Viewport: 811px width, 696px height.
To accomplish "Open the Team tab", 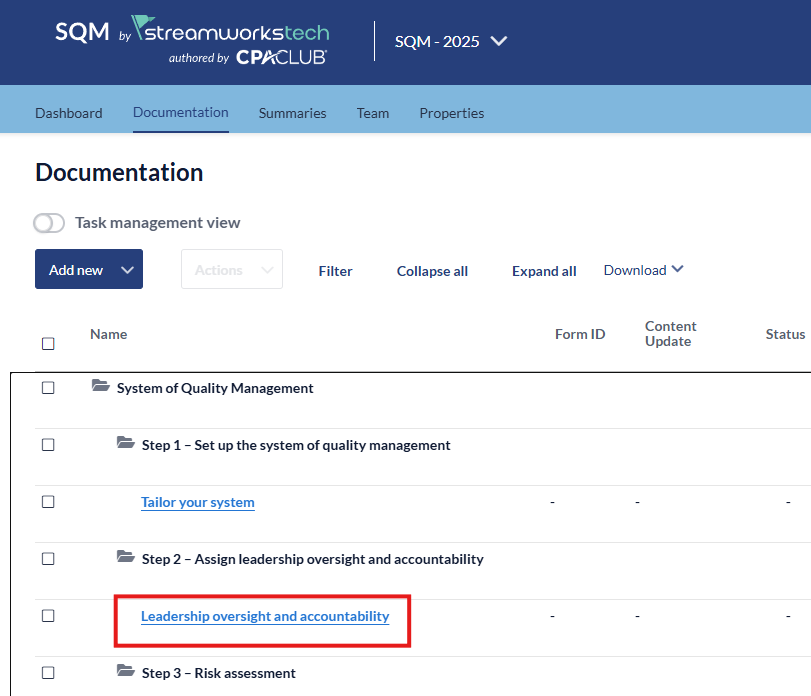I will (373, 113).
